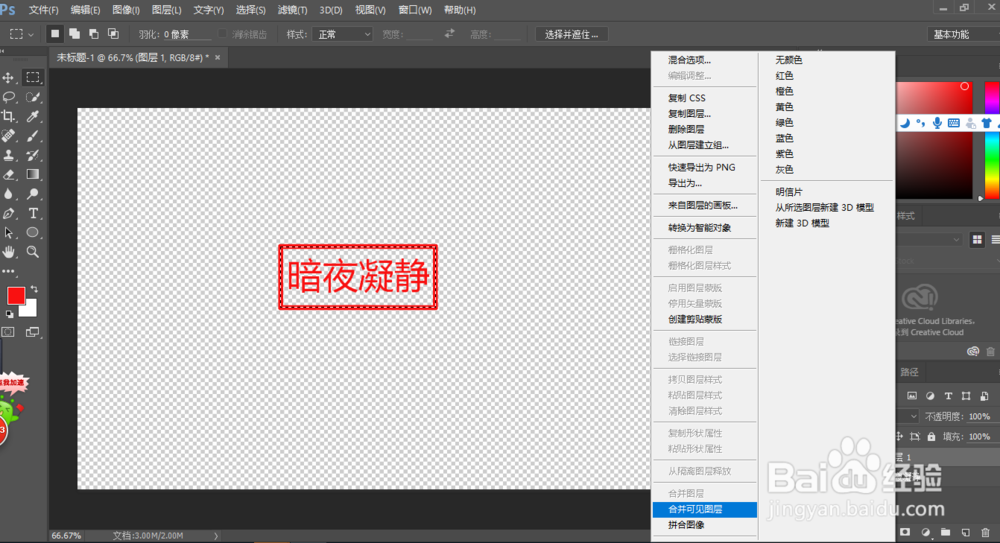Select the Rectangular Marquee tool in toolbox
This screenshot has width=1000, height=543.
pos(33,78)
